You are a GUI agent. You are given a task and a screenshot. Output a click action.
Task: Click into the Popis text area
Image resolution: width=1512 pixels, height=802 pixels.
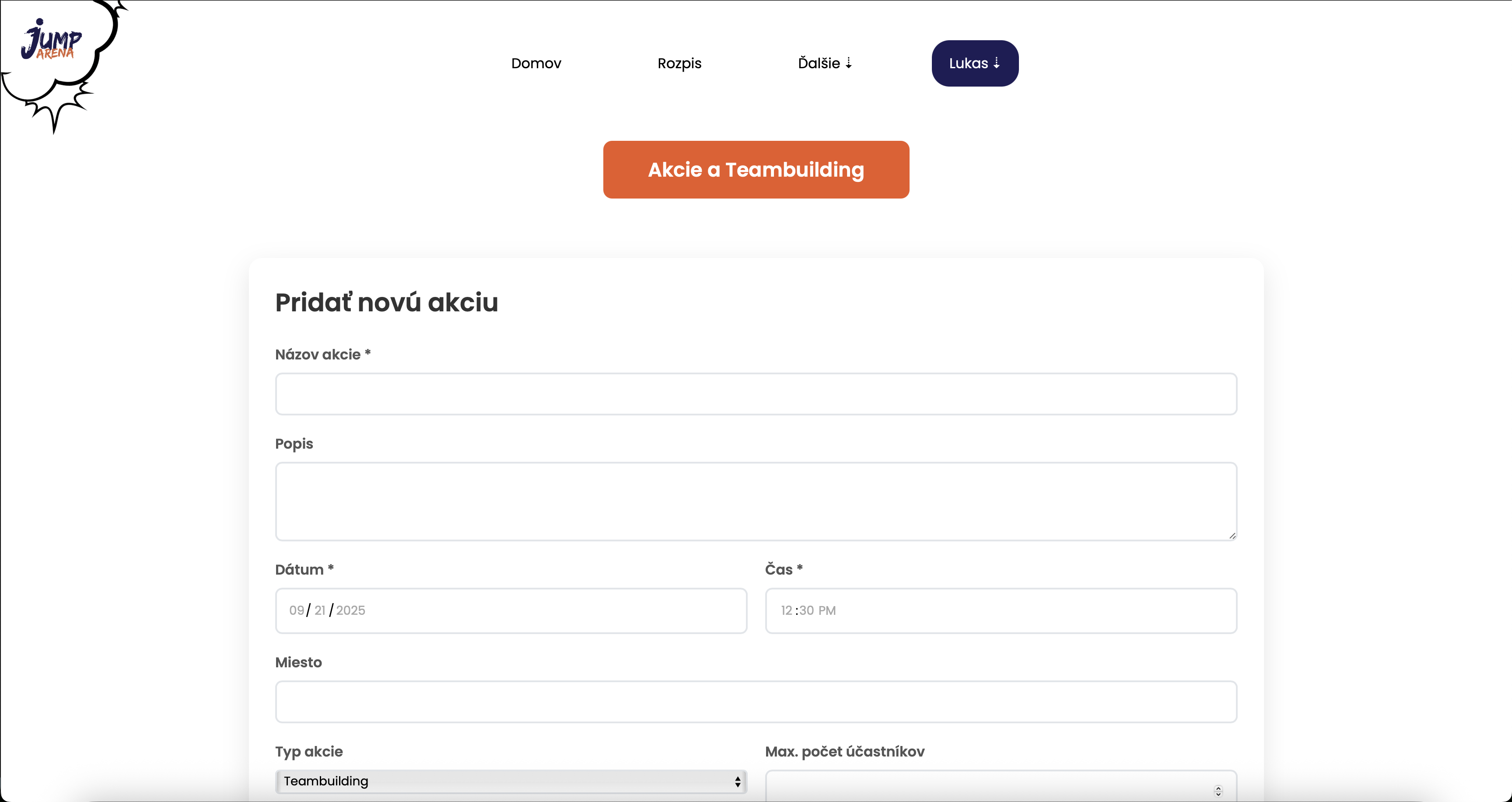756,501
